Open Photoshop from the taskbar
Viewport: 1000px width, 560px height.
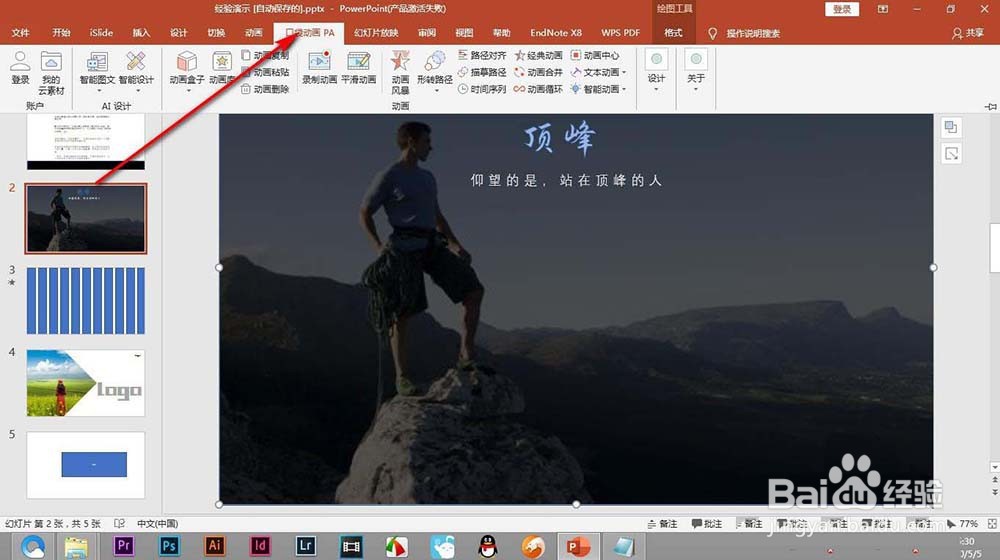[169, 546]
